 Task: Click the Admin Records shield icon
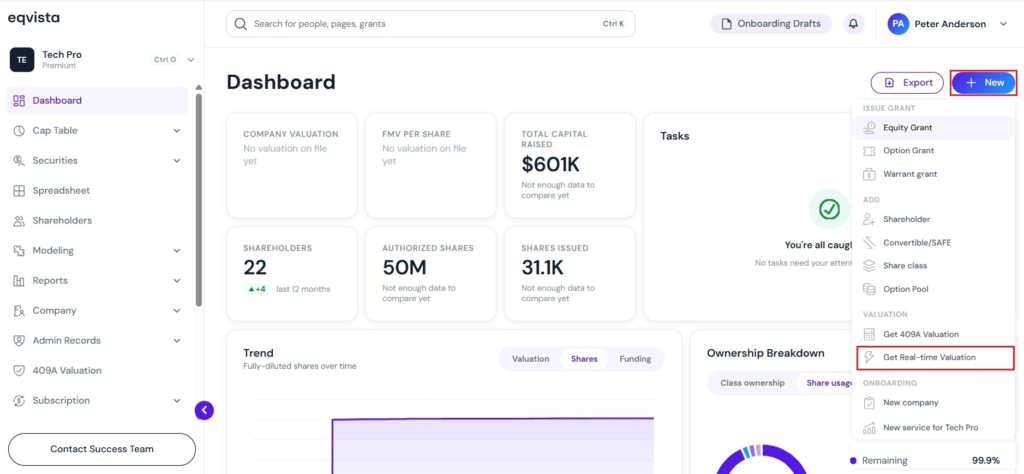coord(19,341)
